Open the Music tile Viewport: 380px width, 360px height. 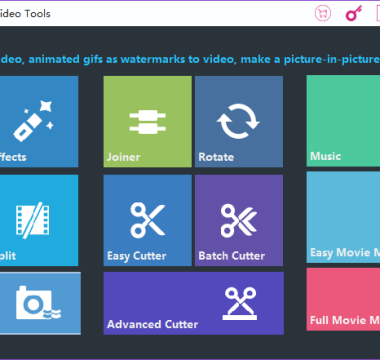pyautogui.click(x=343, y=121)
